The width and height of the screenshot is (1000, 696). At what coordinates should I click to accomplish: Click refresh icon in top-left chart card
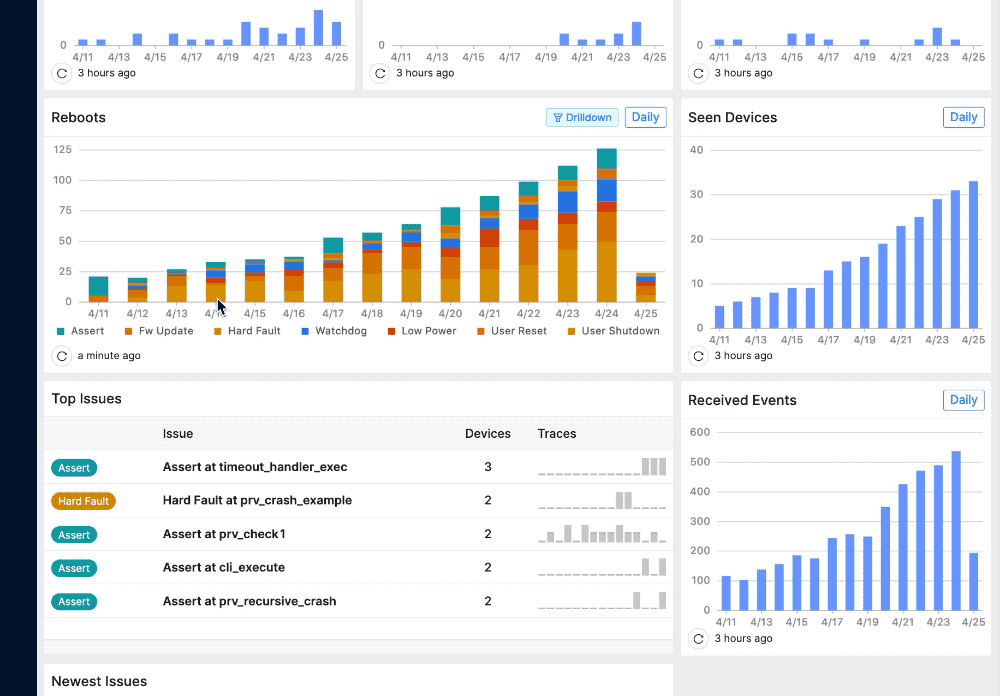coord(61,73)
